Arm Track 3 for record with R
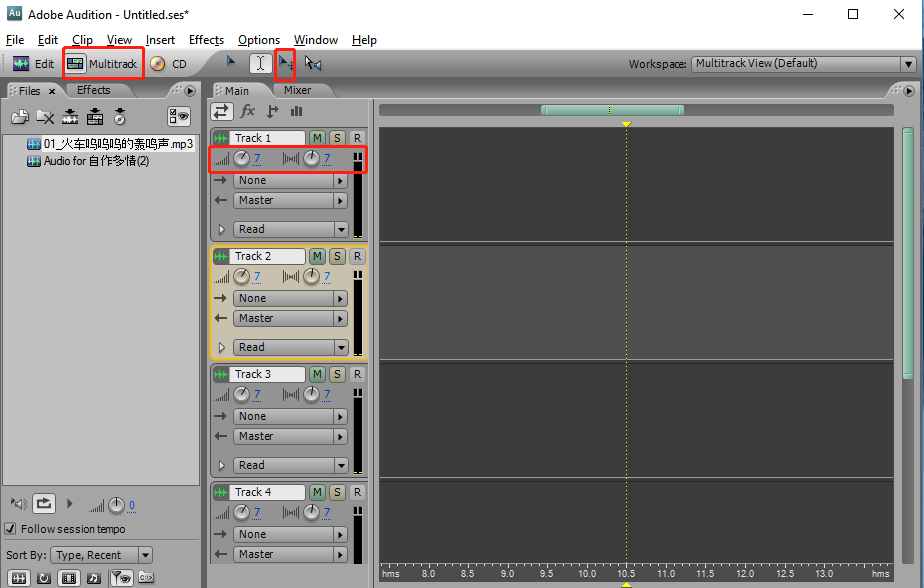The image size is (924, 588). pyautogui.click(x=357, y=374)
